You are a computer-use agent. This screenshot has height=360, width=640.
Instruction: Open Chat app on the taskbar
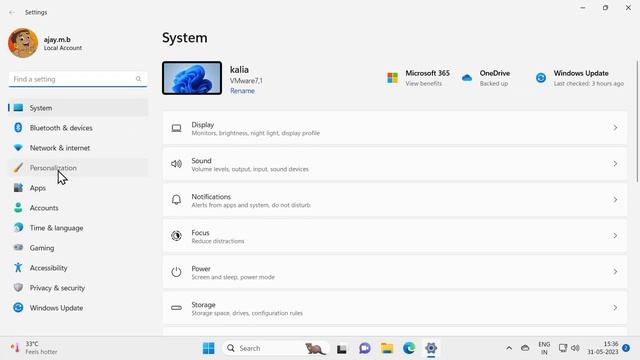365,348
